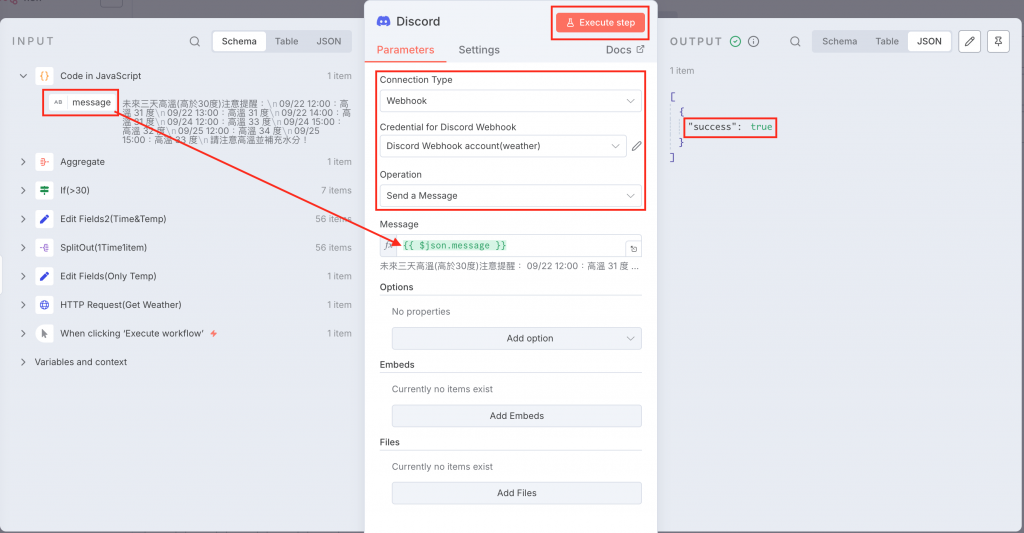Switch to the Settings tab

click(479, 50)
